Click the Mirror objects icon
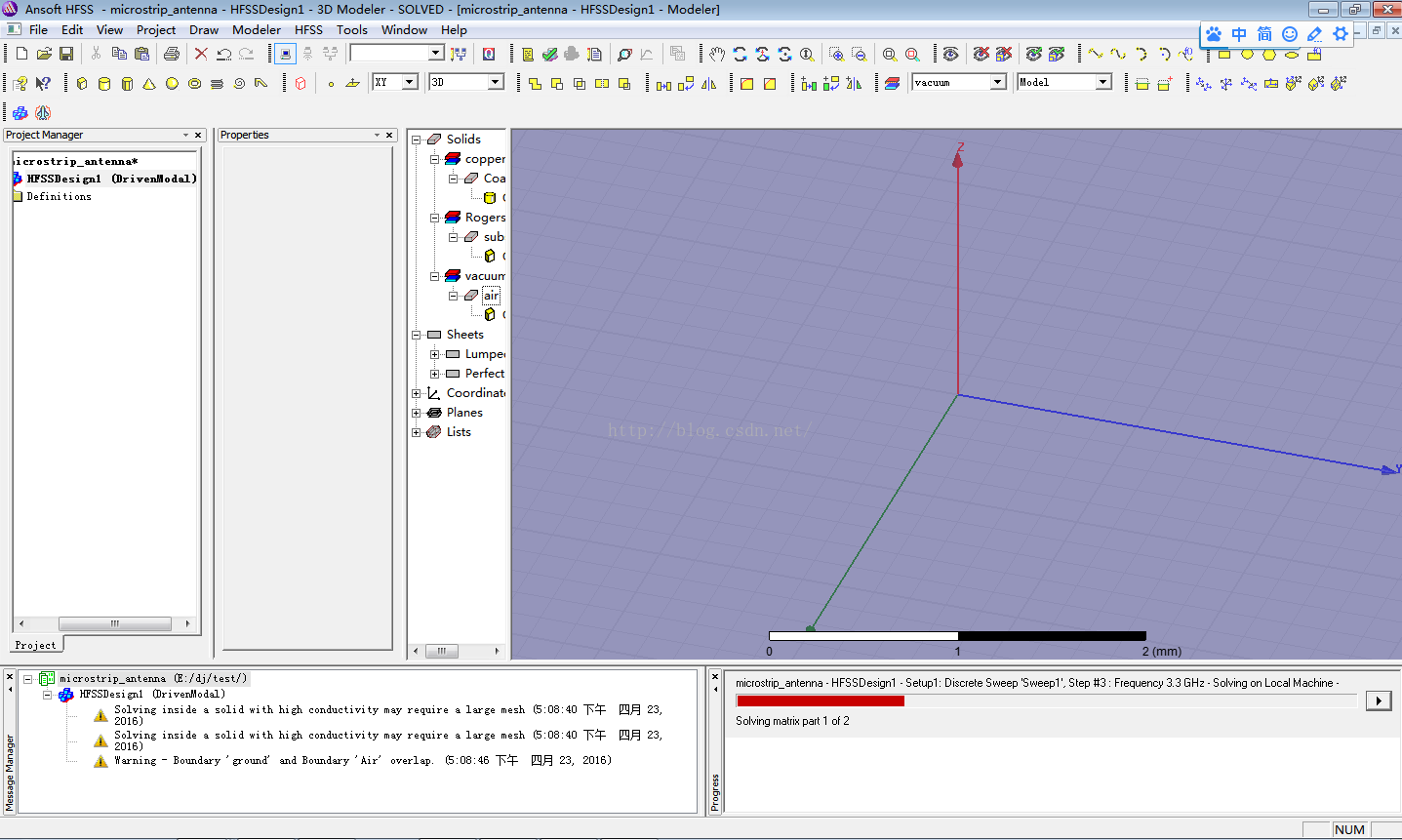1402x840 pixels. click(x=708, y=83)
